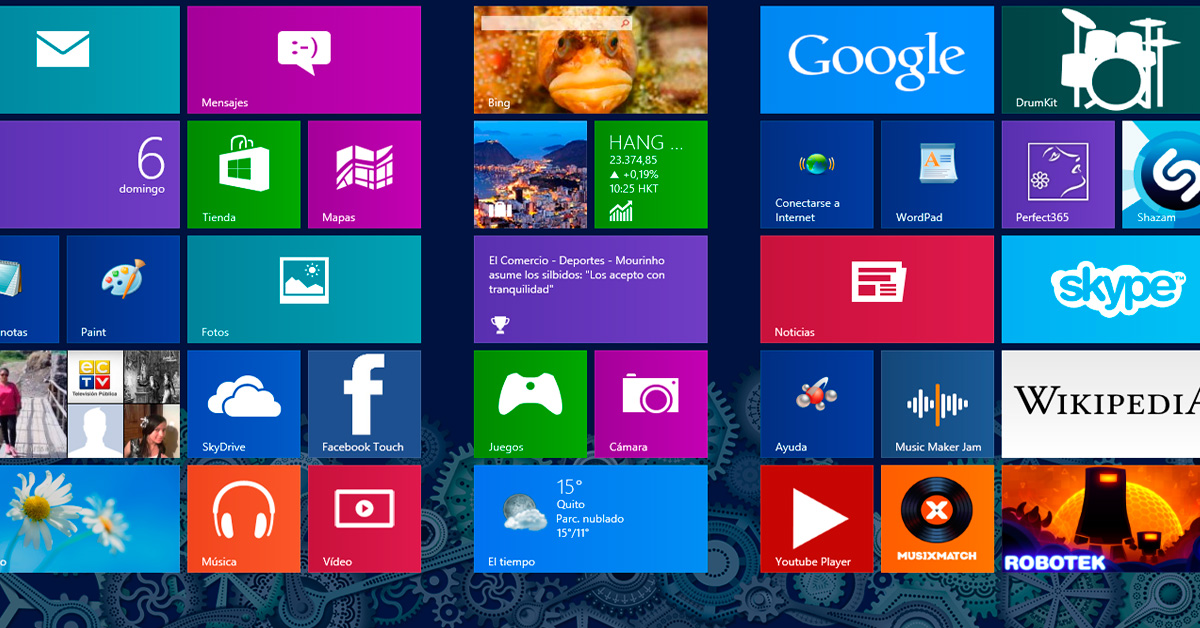1200x628 pixels.
Task: Open the Juegos Xbox controller tile
Action: pyautogui.click(x=530, y=403)
